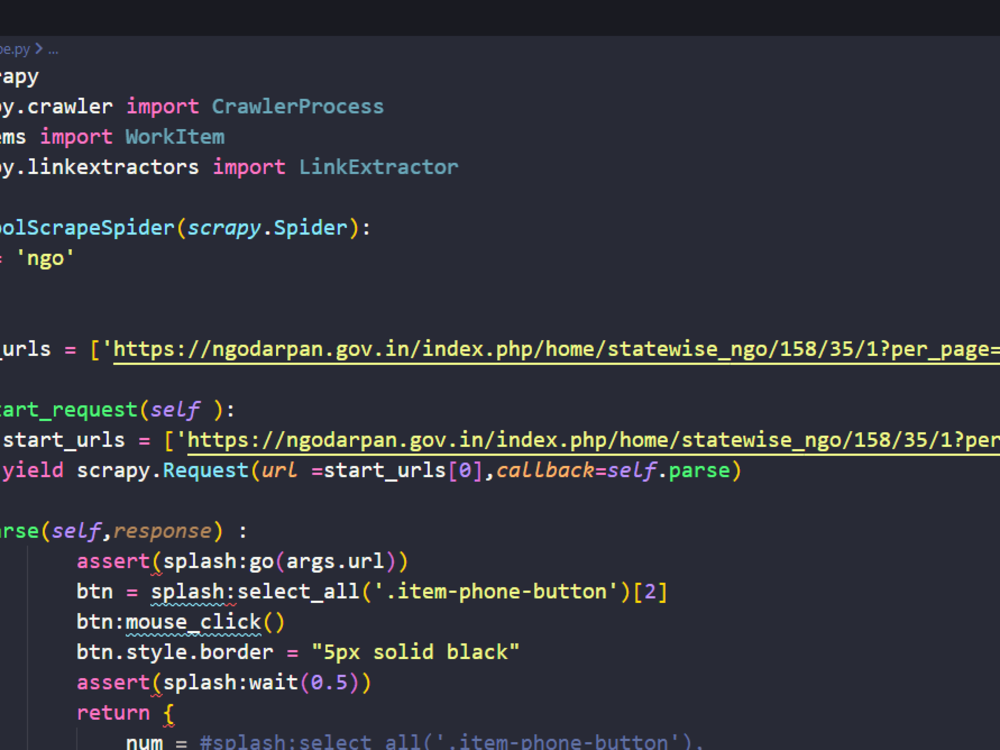Click 'import' on the CrawlerProcess line

(x=163, y=107)
